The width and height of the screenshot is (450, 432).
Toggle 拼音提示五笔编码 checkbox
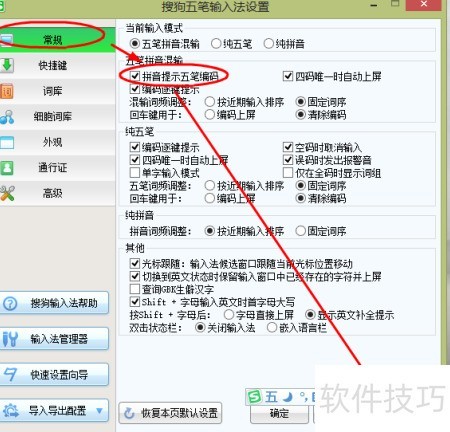pos(135,76)
